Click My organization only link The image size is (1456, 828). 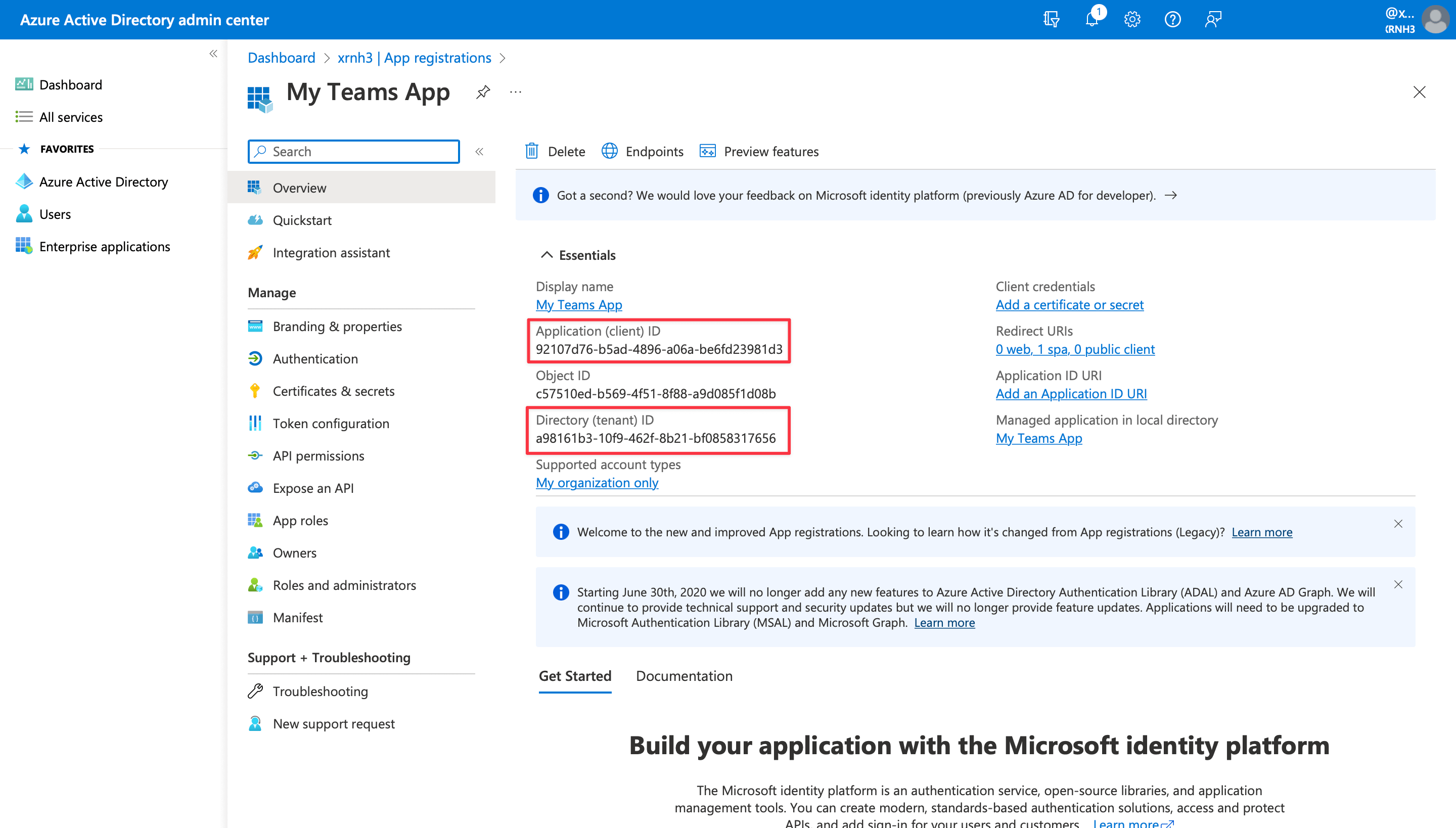tap(597, 483)
